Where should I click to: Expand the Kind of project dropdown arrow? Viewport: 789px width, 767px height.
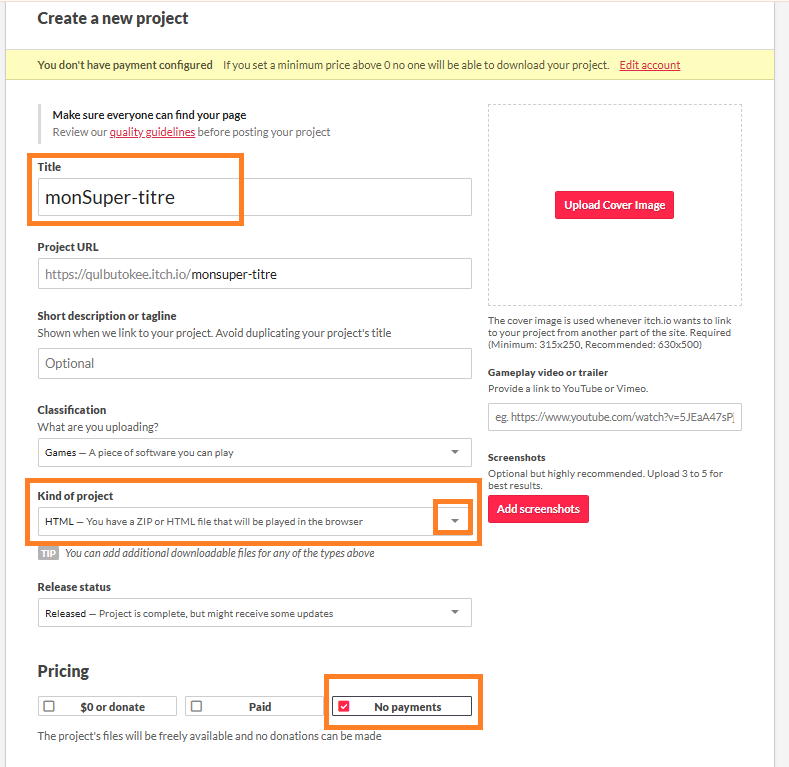455,521
